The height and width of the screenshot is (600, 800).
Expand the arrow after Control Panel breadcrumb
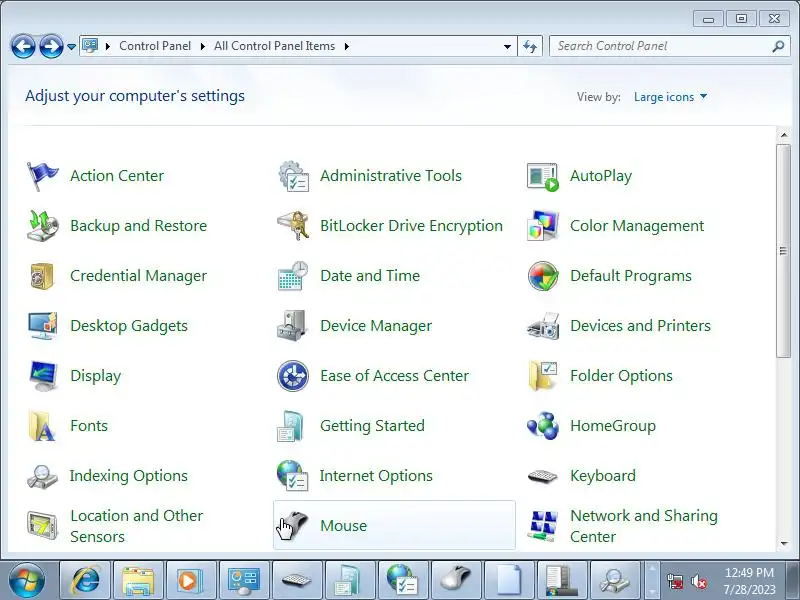pyautogui.click(x=203, y=46)
